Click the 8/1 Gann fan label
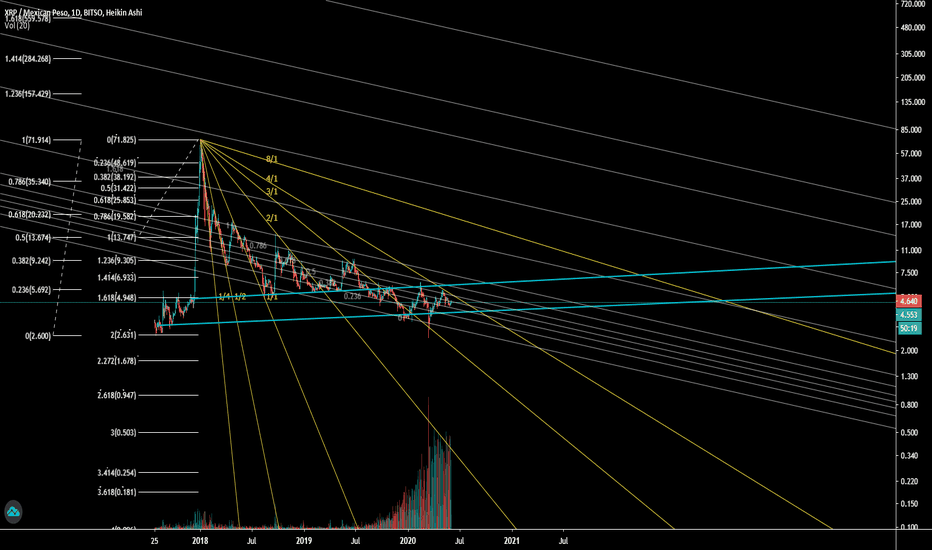Screen dimensions: 932x550 272,160
